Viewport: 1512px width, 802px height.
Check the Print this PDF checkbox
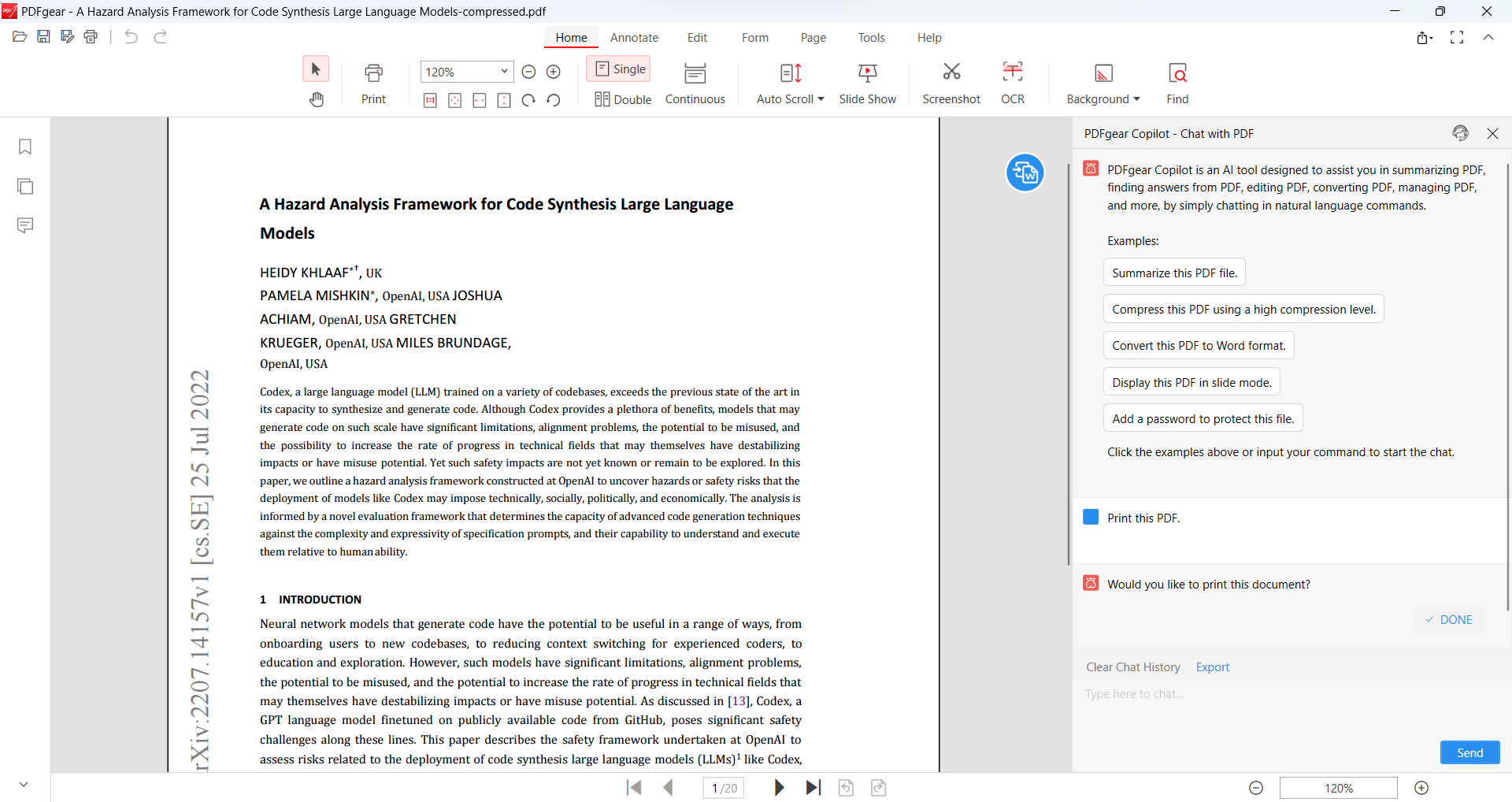click(1091, 517)
